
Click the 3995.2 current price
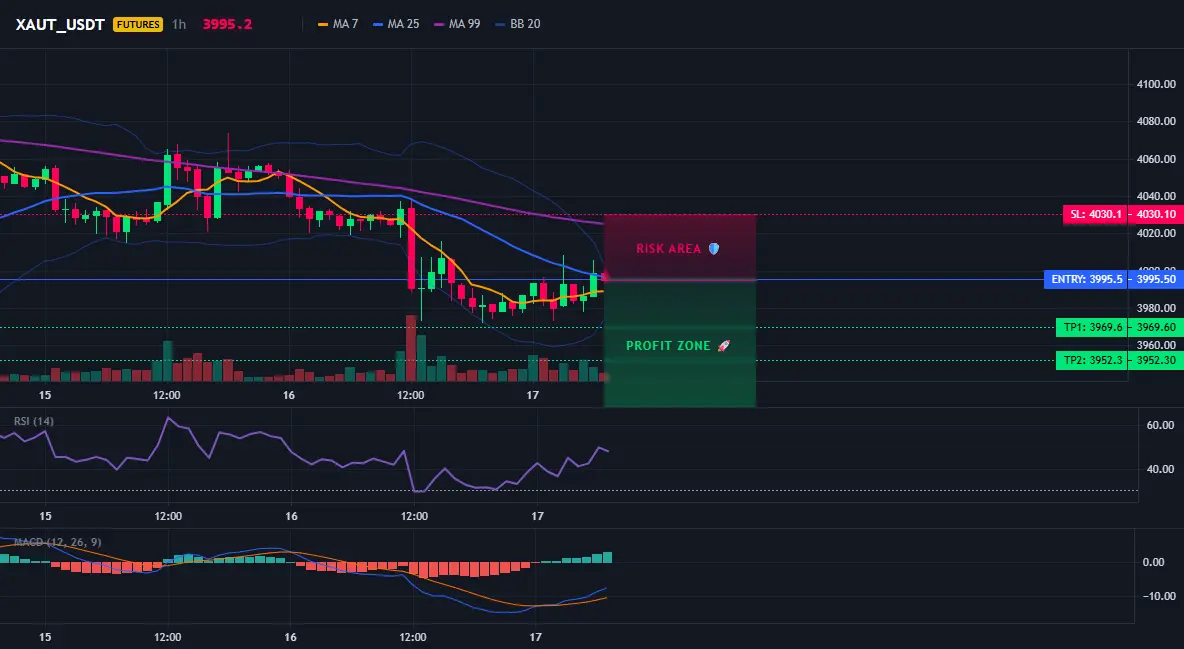coord(227,24)
